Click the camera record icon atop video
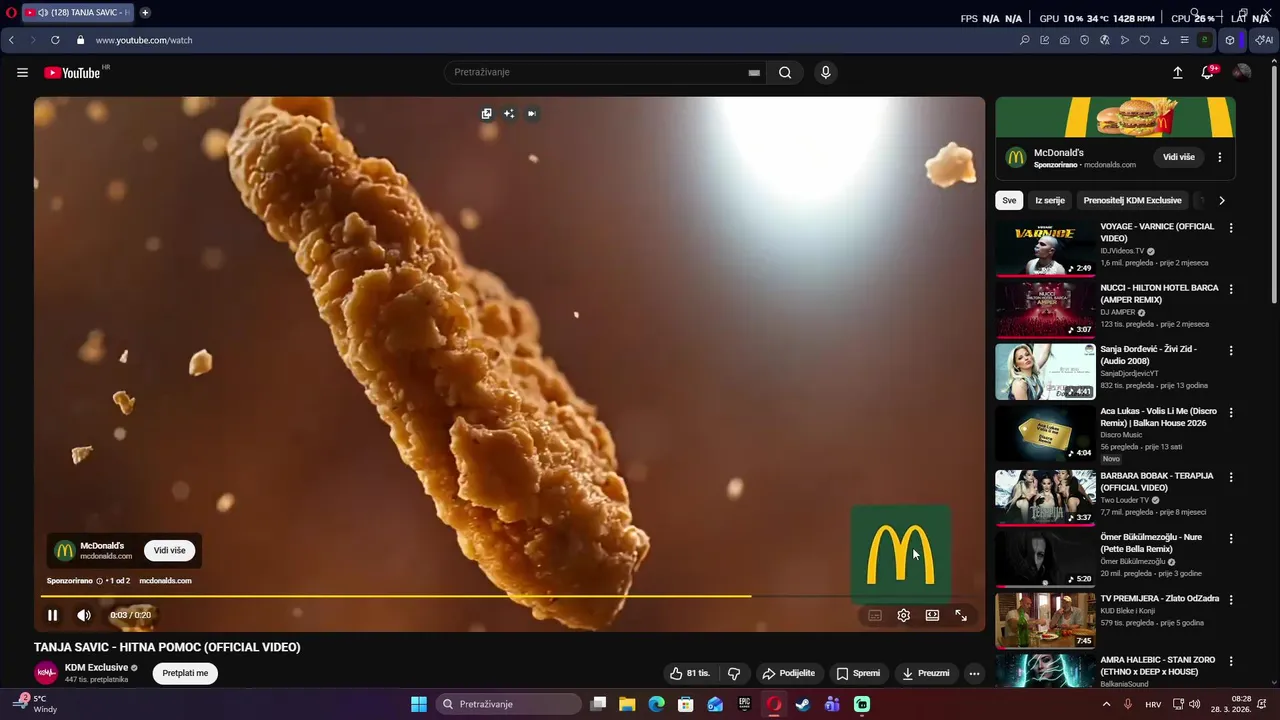Image resolution: width=1280 pixels, height=720 pixels. click(x=532, y=114)
